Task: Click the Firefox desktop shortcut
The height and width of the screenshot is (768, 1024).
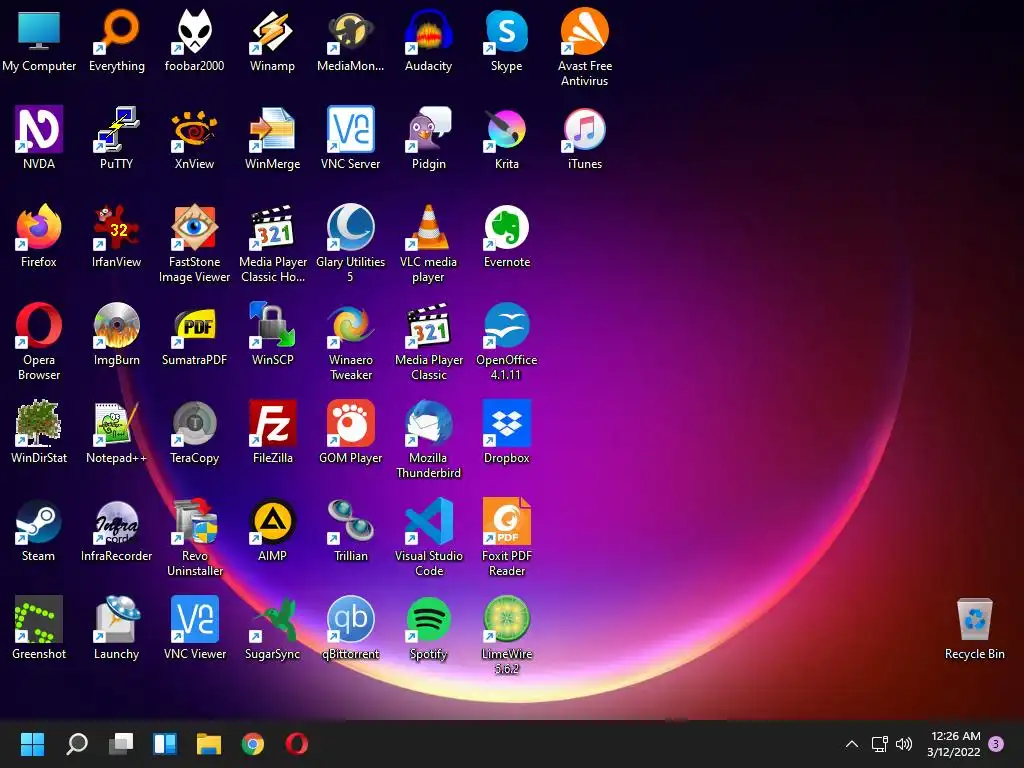Action: point(39,227)
